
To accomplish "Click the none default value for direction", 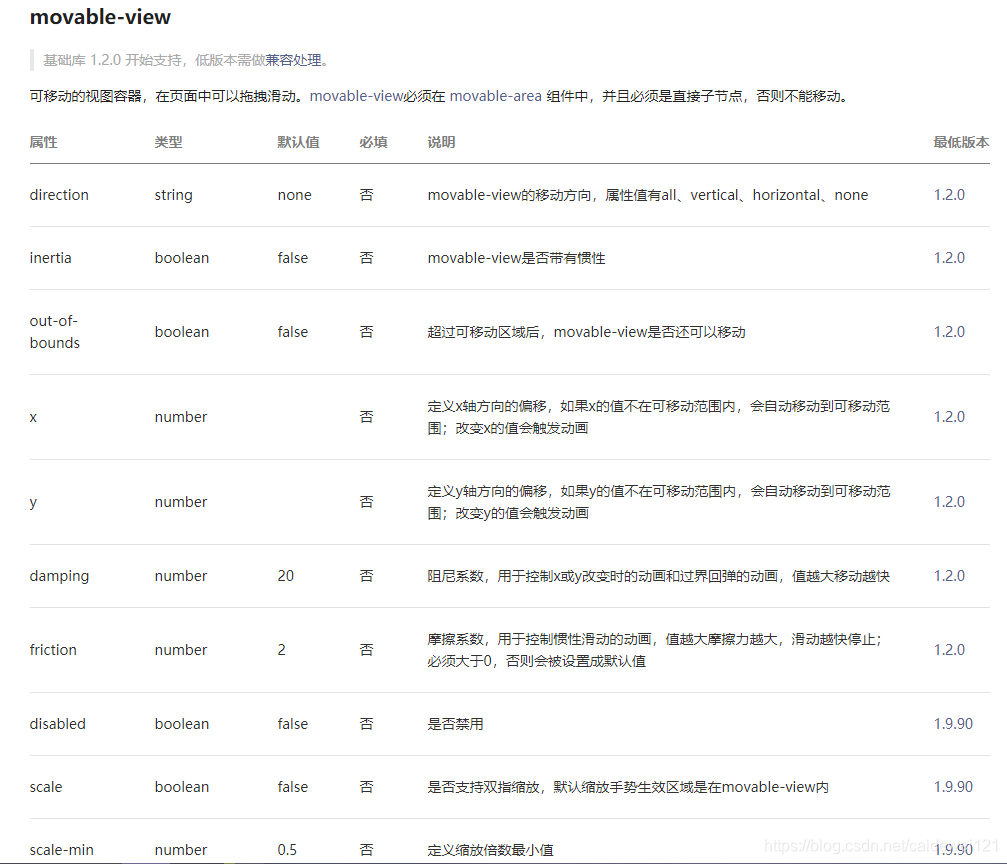I will [295, 195].
